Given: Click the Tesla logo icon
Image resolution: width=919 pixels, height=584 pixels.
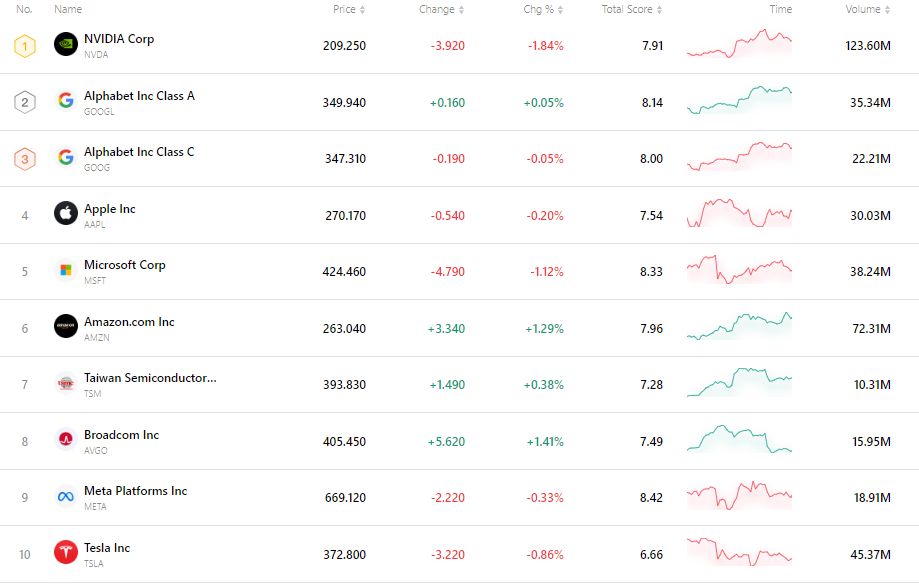Looking at the screenshot, I should click(x=65, y=553).
